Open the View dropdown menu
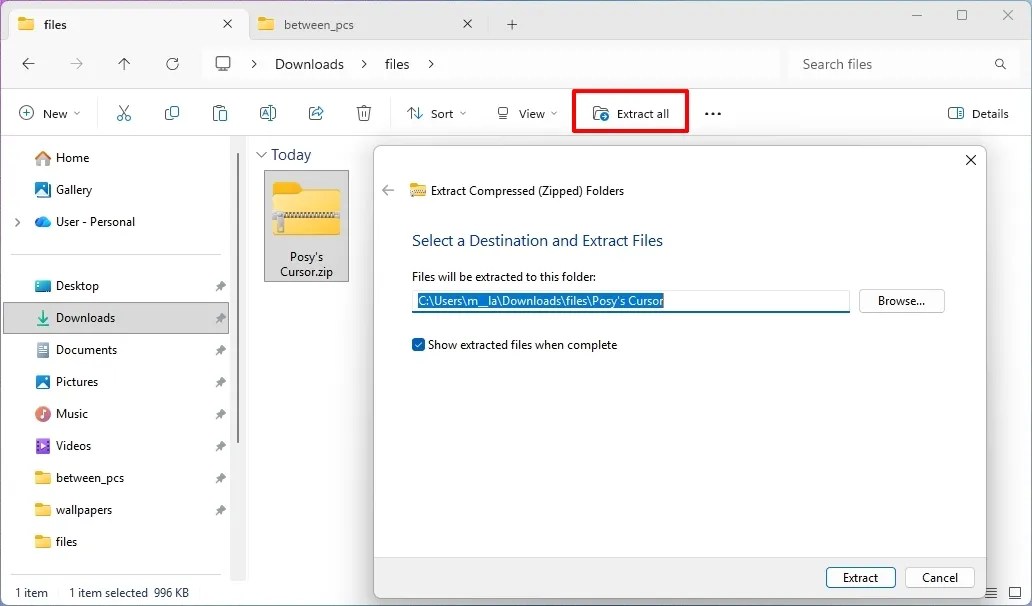1032x606 pixels. (527, 113)
